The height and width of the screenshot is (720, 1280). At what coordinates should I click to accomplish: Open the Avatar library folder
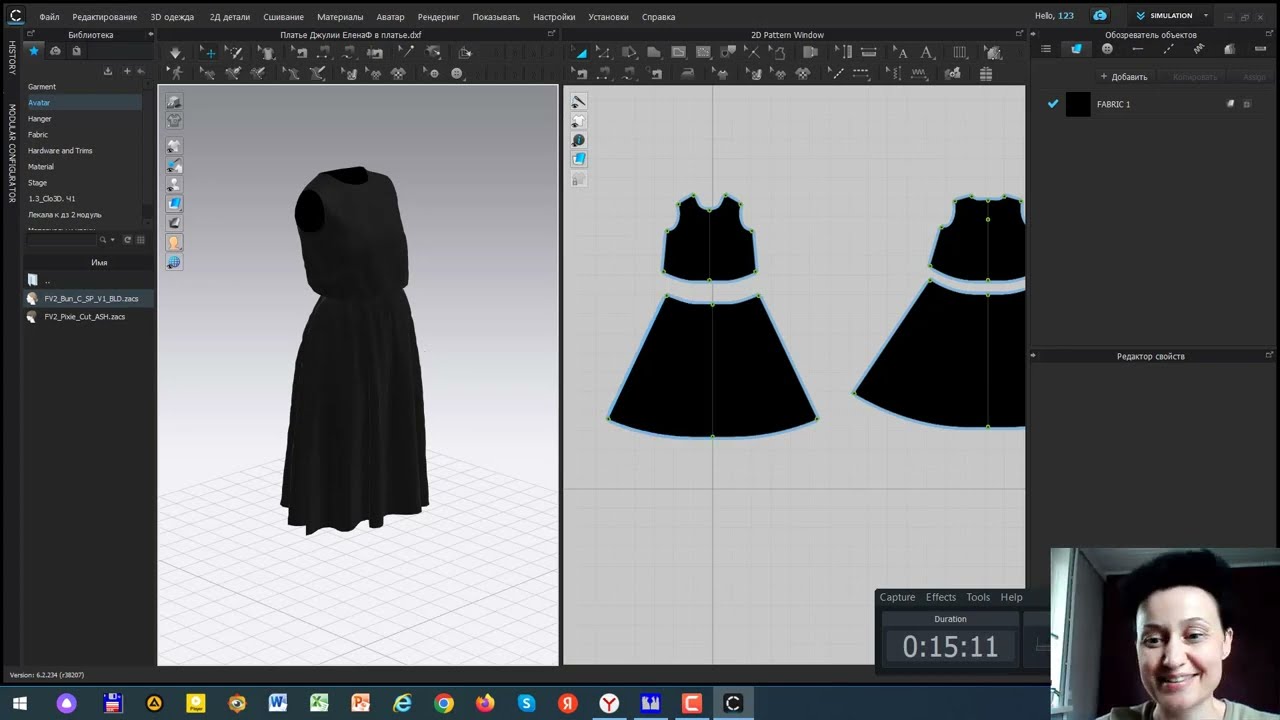39,103
